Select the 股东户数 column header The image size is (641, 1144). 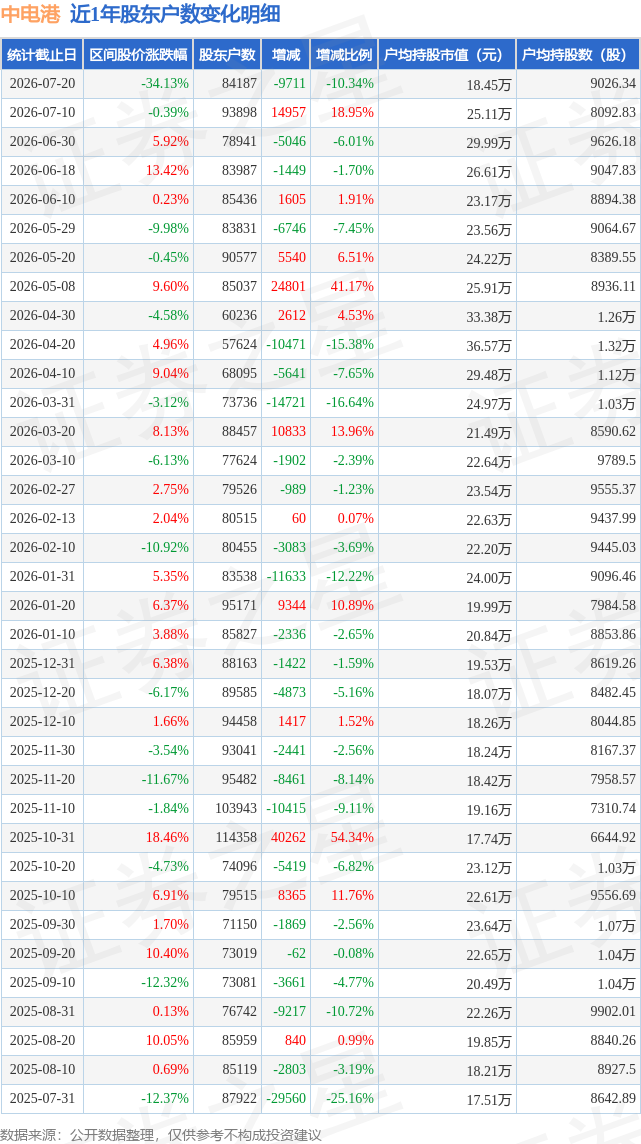tap(228, 55)
